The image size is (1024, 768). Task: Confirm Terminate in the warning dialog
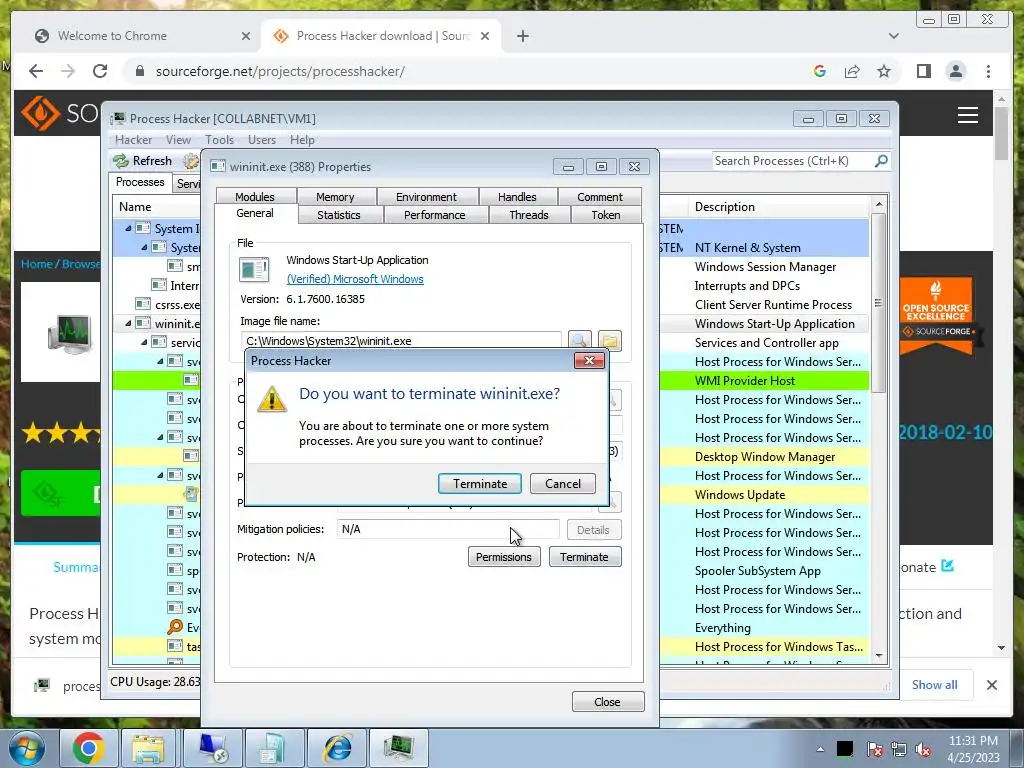[479, 483]
